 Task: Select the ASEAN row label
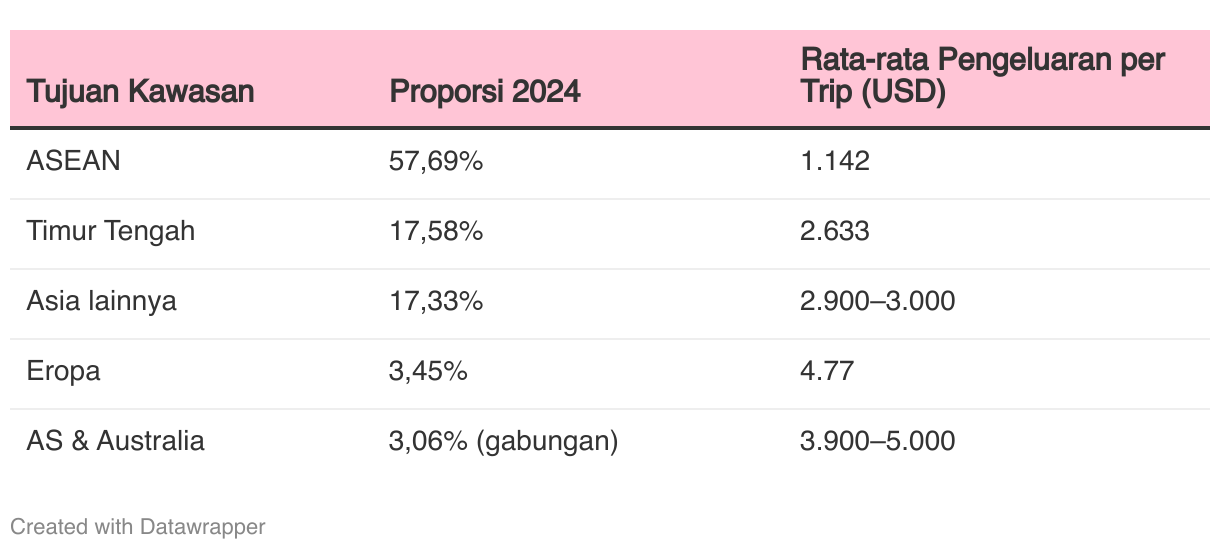click(73, 160)
